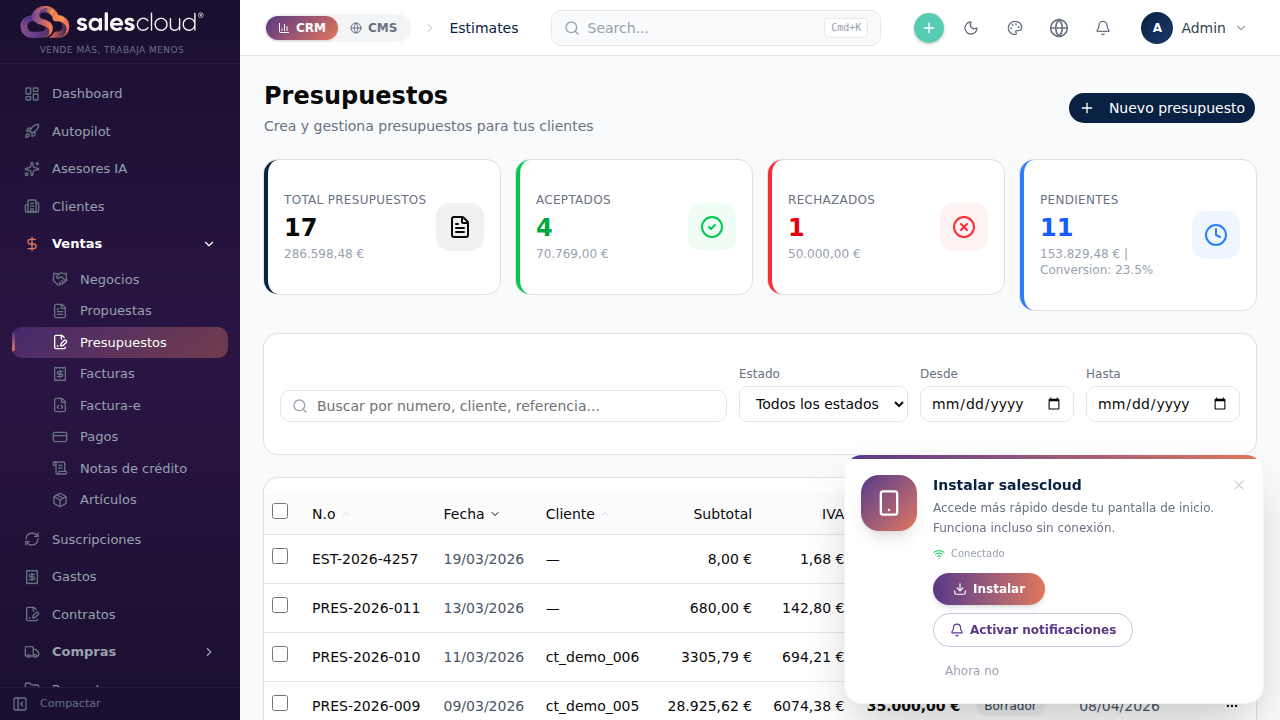Open the Todos los estados dropdown

823,404
